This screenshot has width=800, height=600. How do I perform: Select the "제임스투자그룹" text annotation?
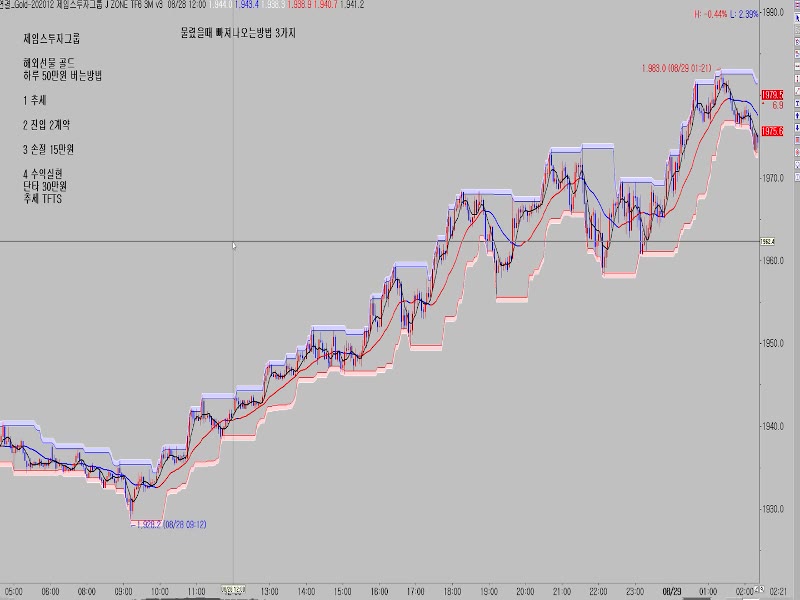[51, 39]
